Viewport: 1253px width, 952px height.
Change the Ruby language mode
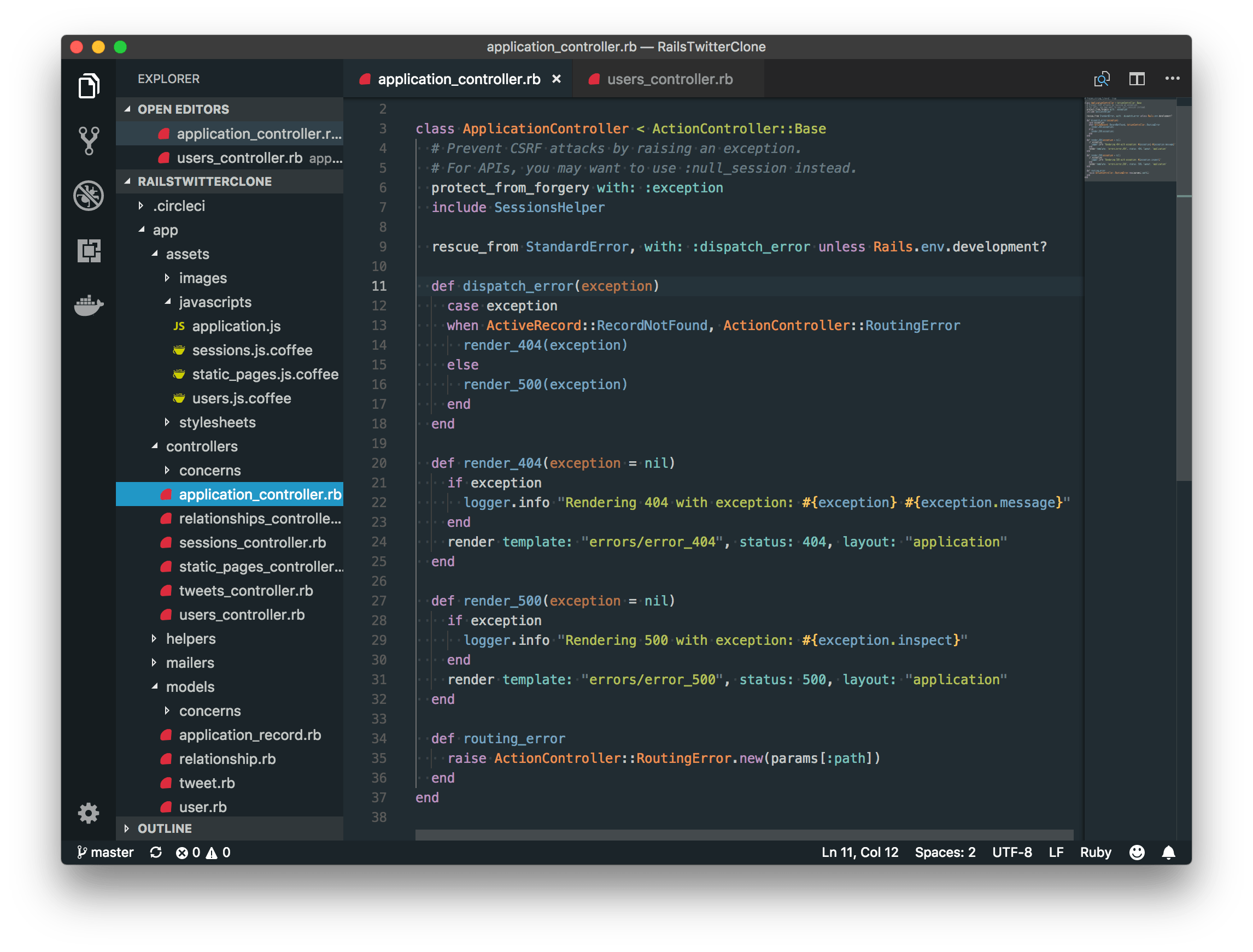(x=1095, y=853)
